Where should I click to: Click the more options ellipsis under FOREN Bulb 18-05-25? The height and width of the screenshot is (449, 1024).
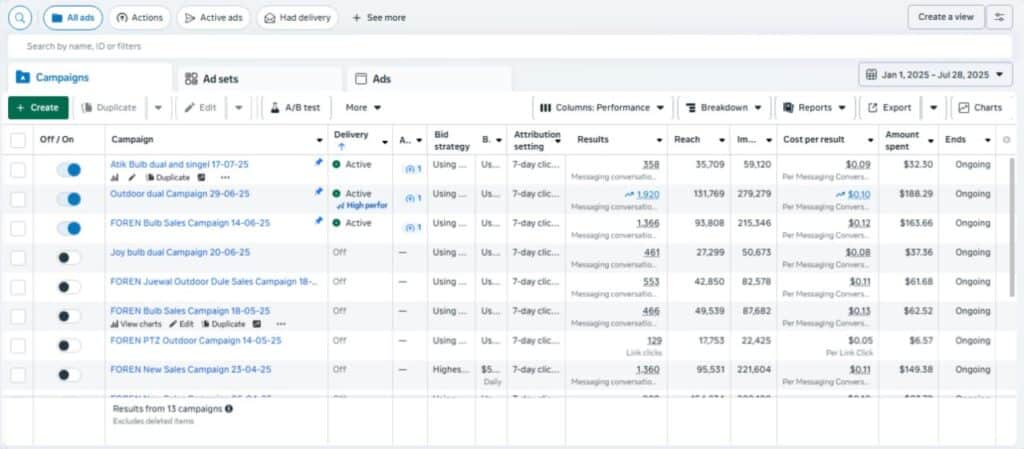[x=281, y=324]
